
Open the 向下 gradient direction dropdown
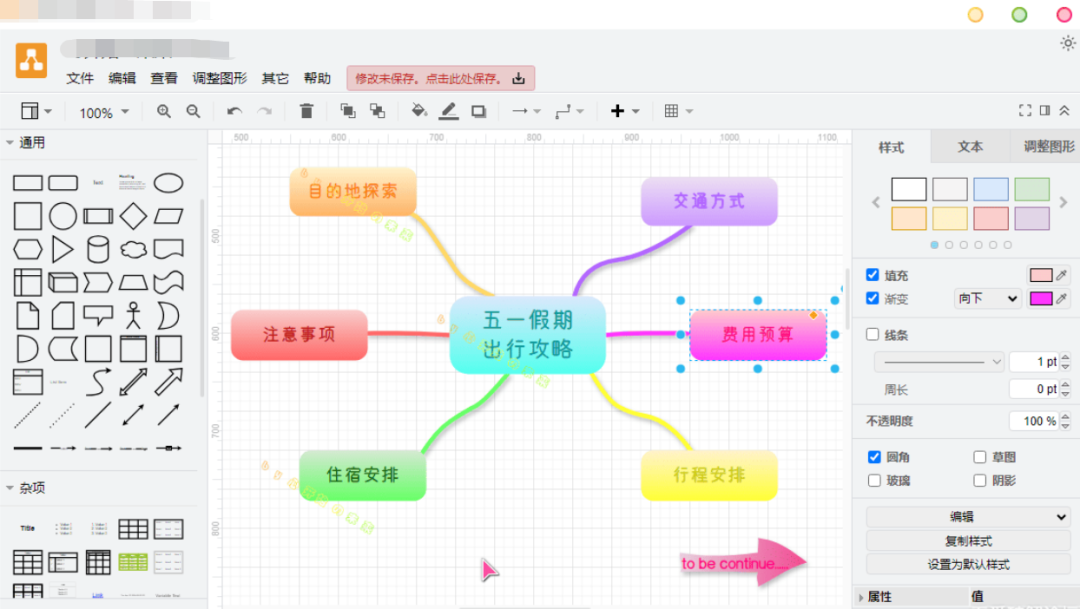tap(987, 298)
